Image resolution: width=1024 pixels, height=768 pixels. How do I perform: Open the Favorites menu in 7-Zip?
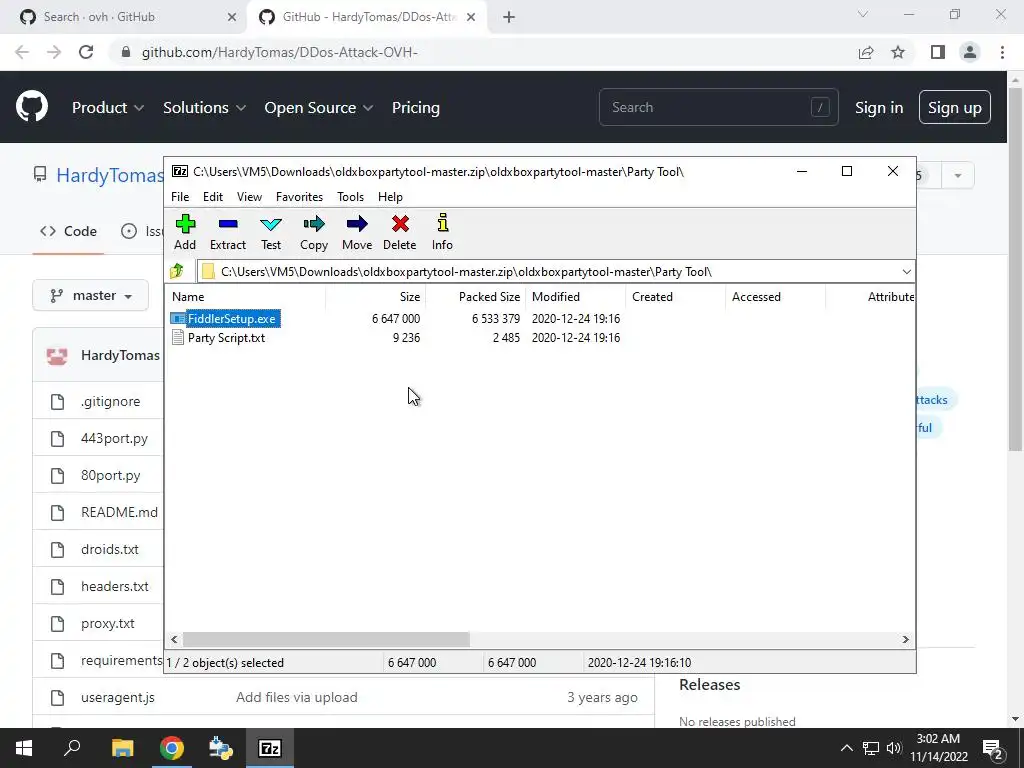click(299, 197)
